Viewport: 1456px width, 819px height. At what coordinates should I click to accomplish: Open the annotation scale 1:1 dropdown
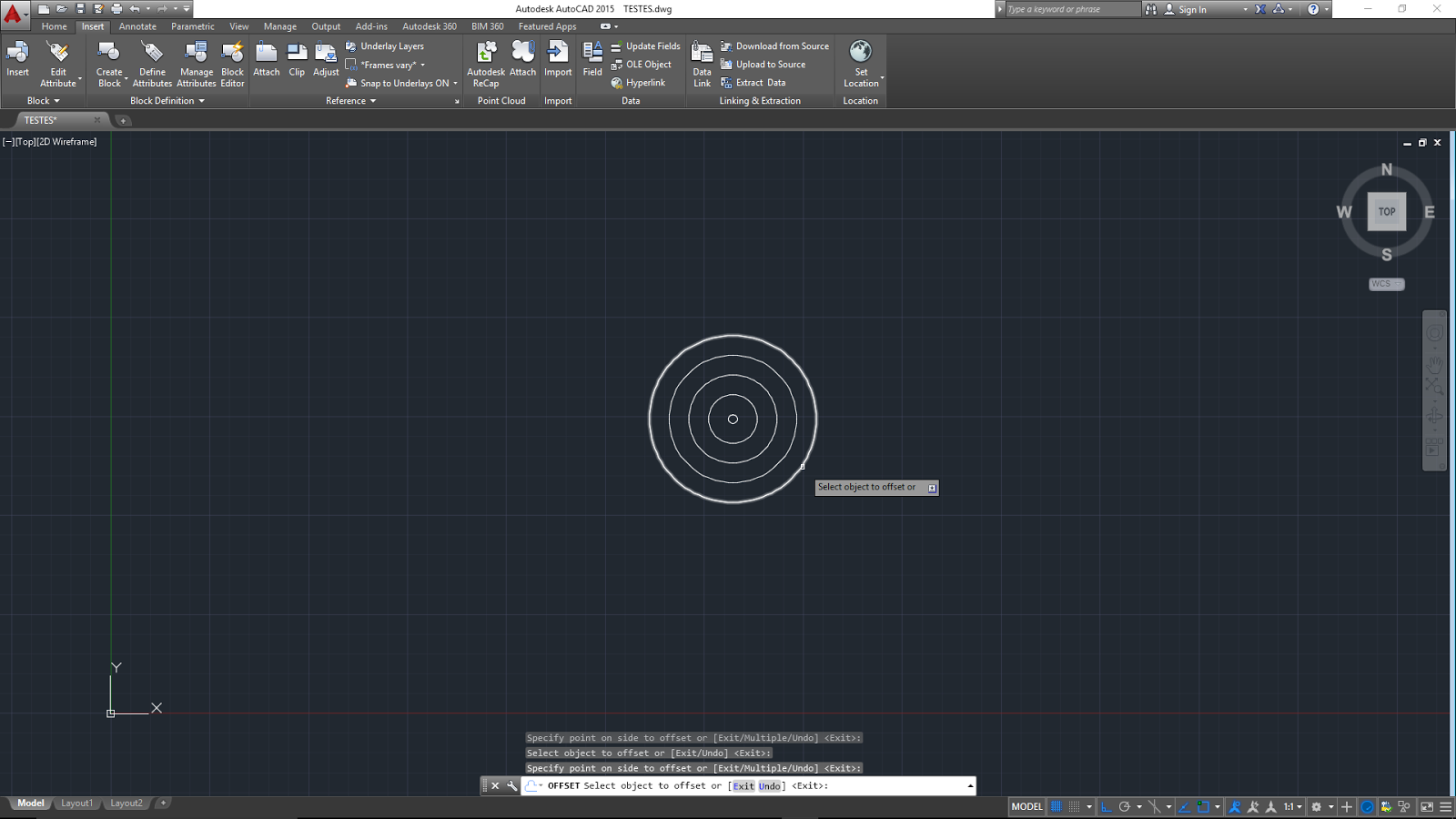[x=1289, y=806]
